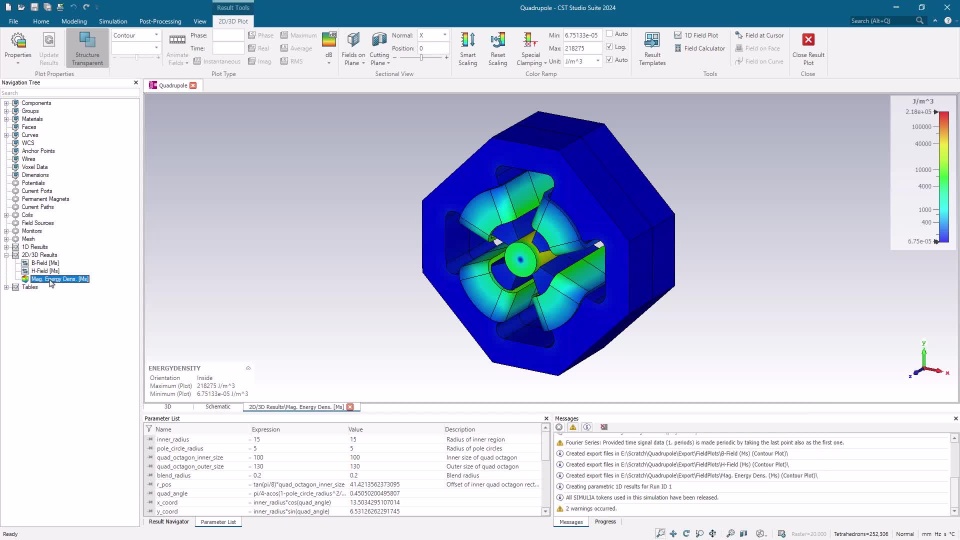Open the Normal axis dropdown
960x540 pixels.
[x=432, y=36]
